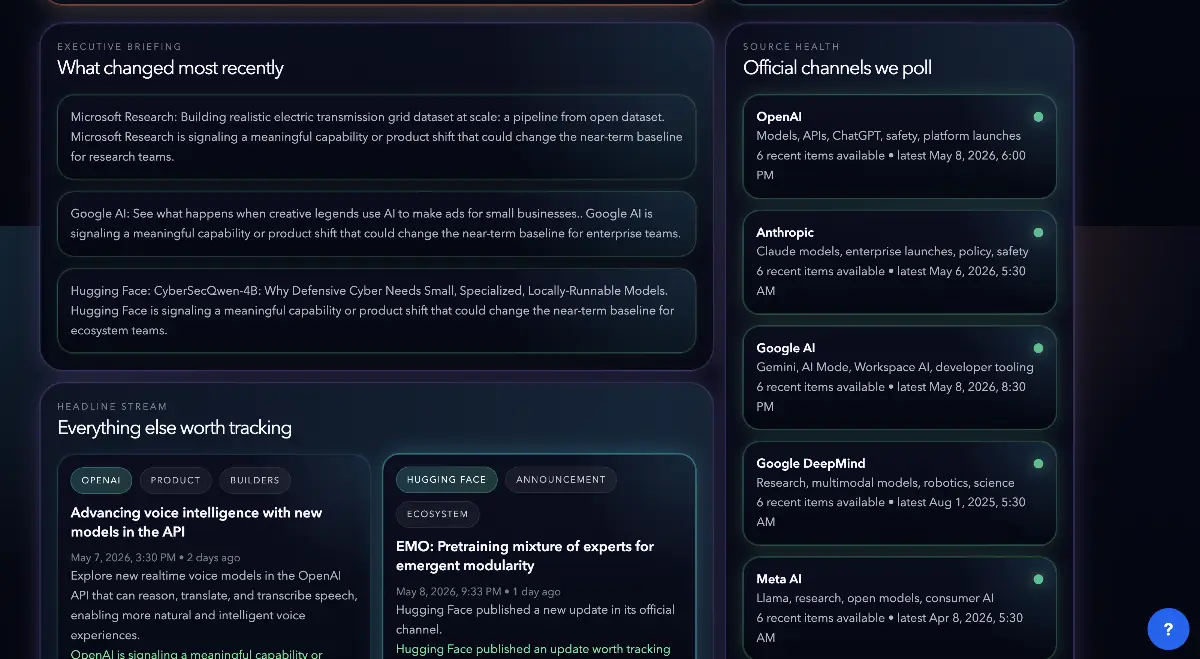Click 'Llama, research, open models, consumer AI' text

click(875, 599)
